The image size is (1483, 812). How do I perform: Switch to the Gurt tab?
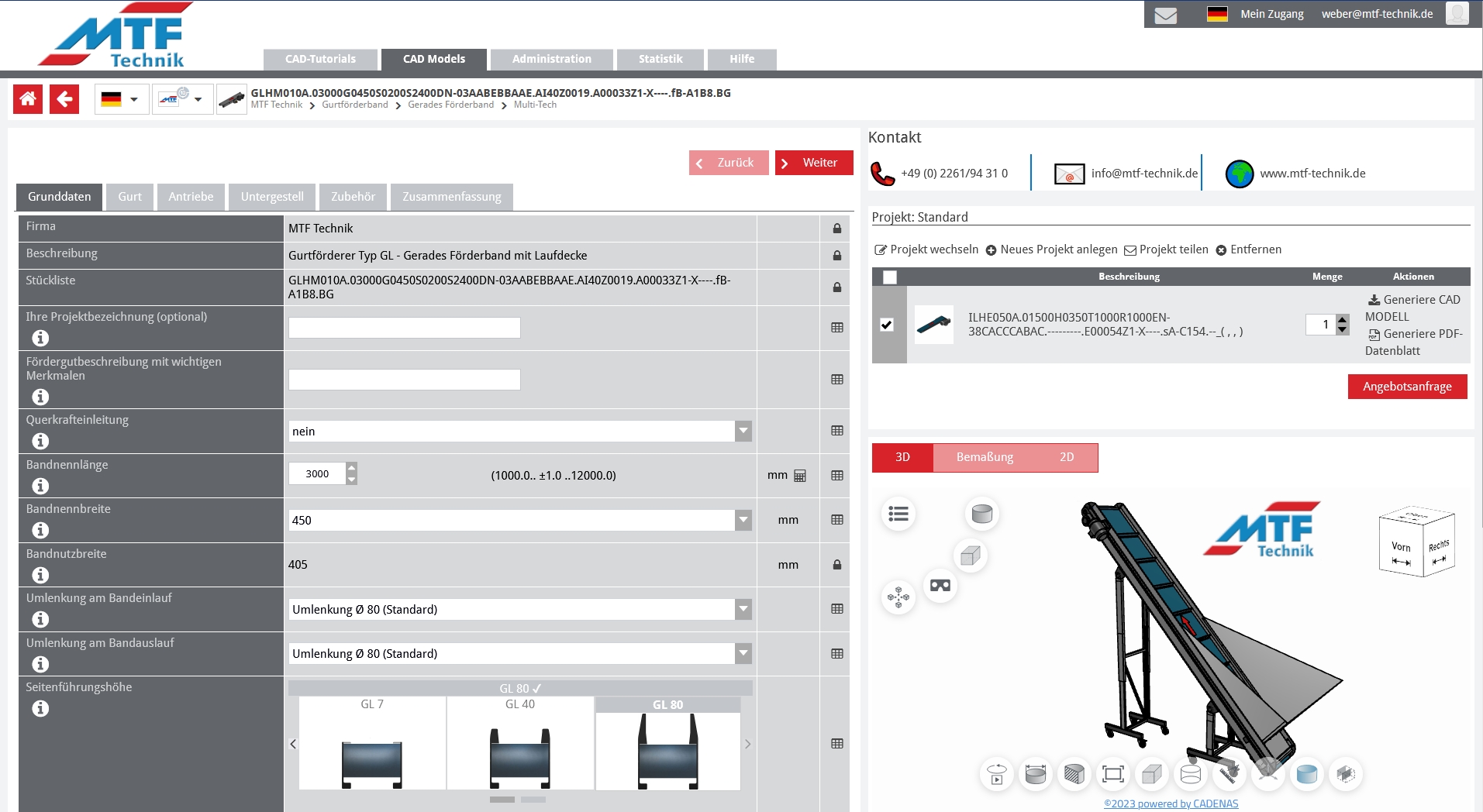[129, 197]
